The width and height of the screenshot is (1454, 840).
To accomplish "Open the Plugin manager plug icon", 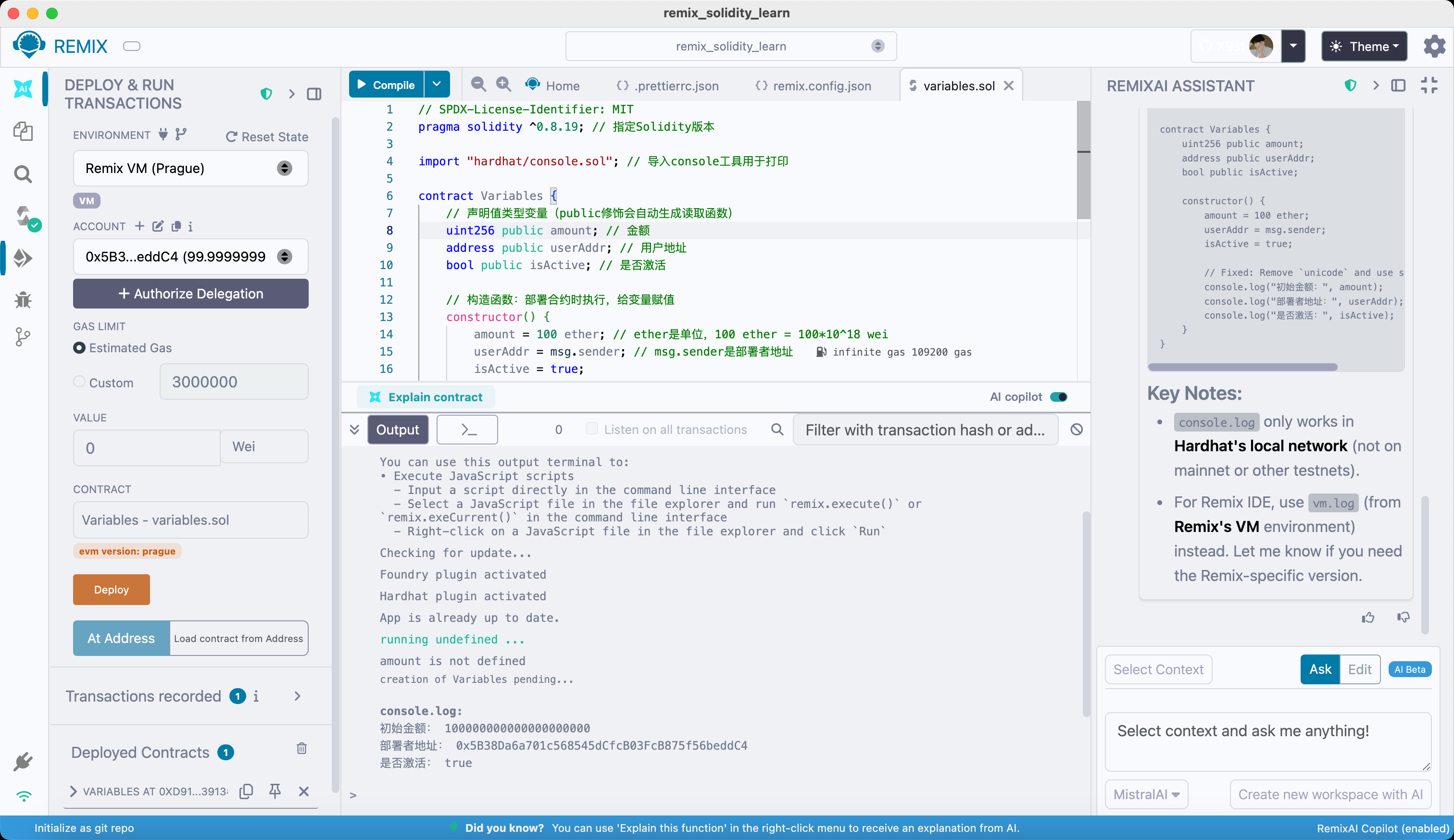I will click(x=23, y=762).
